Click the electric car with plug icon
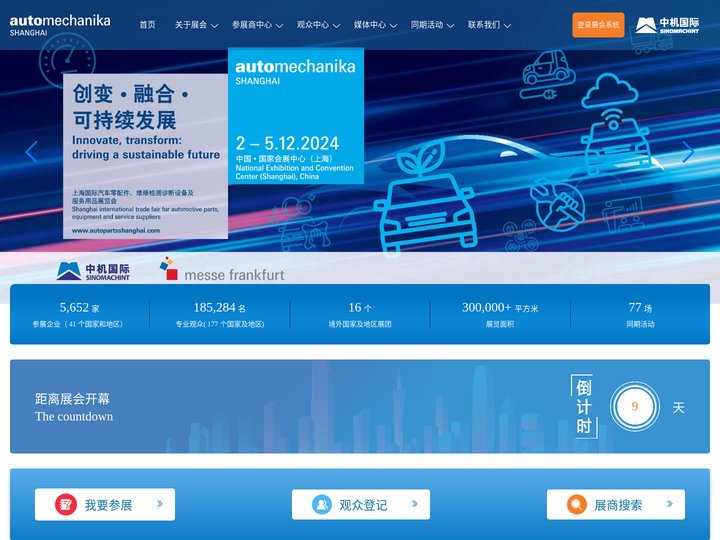The image size is (720, 540). pyautogui.click(x=548, y=74)
